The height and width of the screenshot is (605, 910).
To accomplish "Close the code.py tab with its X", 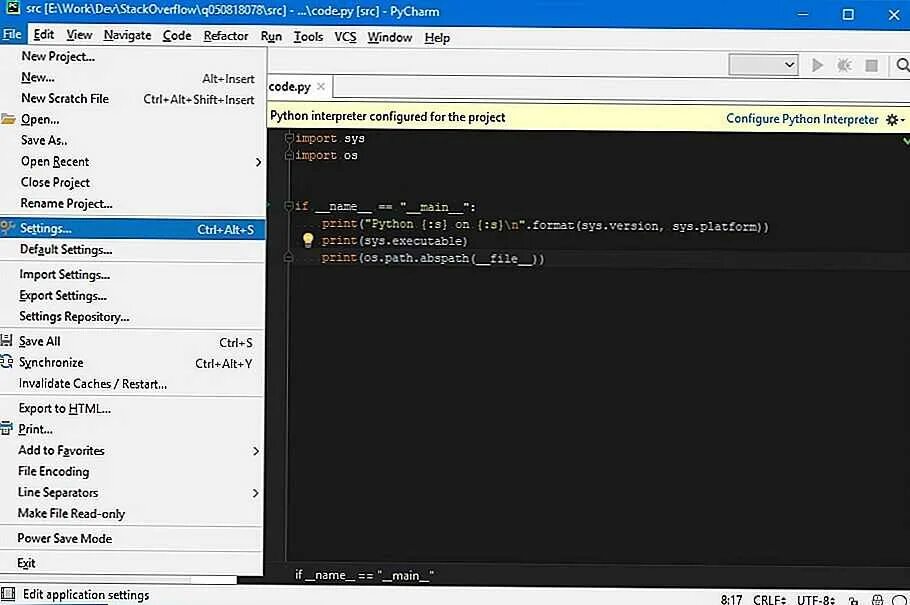I will pyautogui.click(x=320, y=87).
